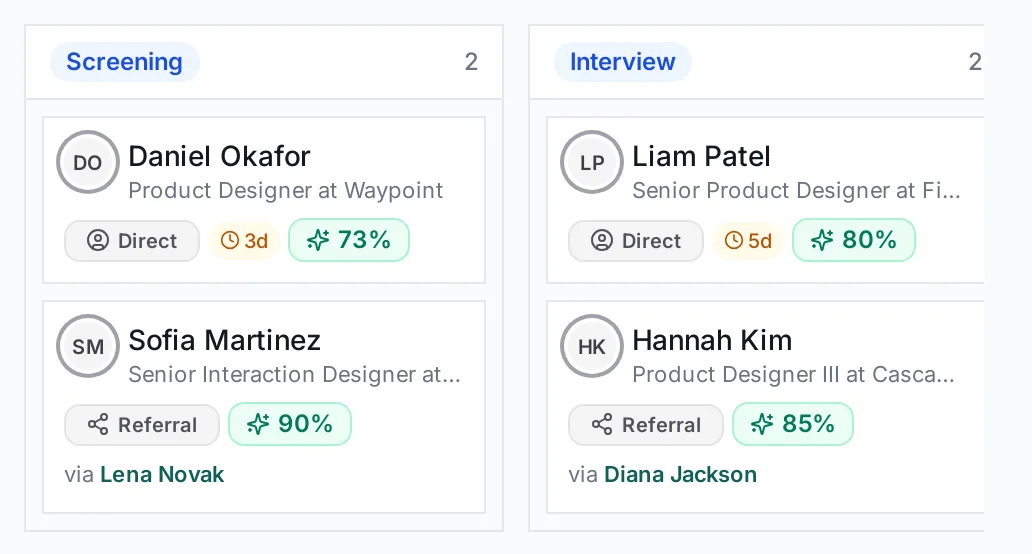The image size is (1032, 554).
Task: Click Liam Patel's LP avatar
Action: [x=592, y=162]
